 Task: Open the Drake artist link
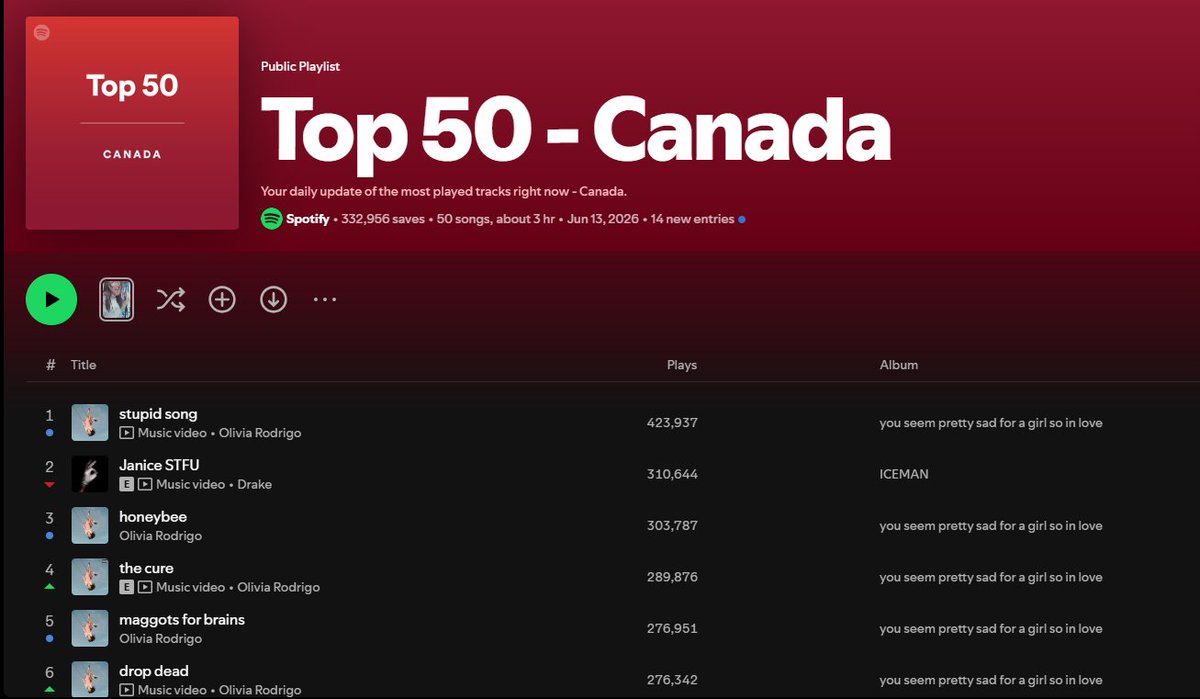[x=254, y=484]
